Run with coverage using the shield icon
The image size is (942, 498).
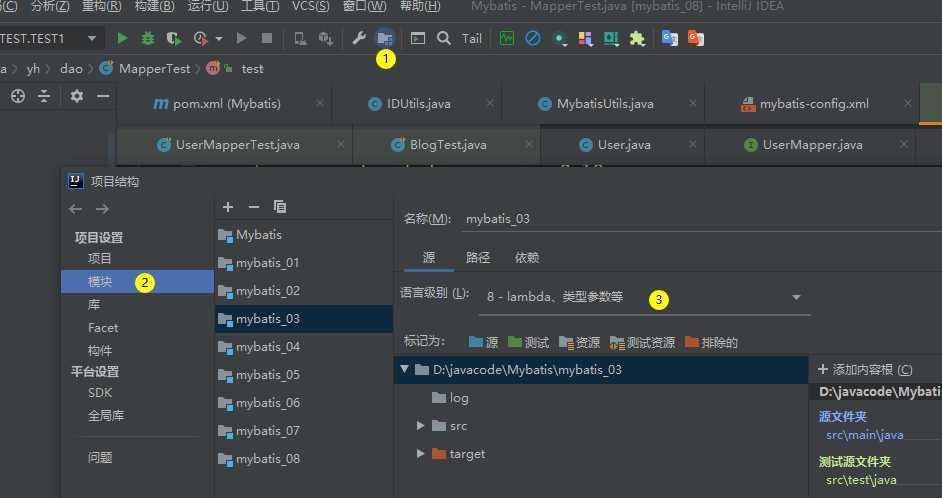click(x=174, y=38)
